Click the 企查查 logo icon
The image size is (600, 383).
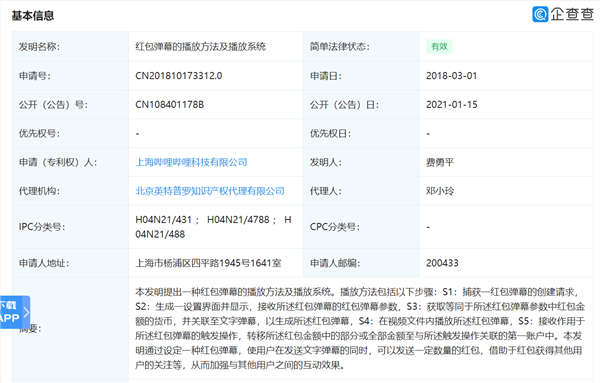(540, 14)
